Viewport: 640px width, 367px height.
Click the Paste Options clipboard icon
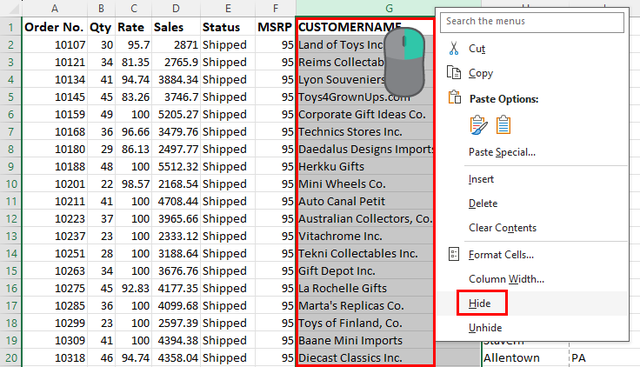click(454, 98)
